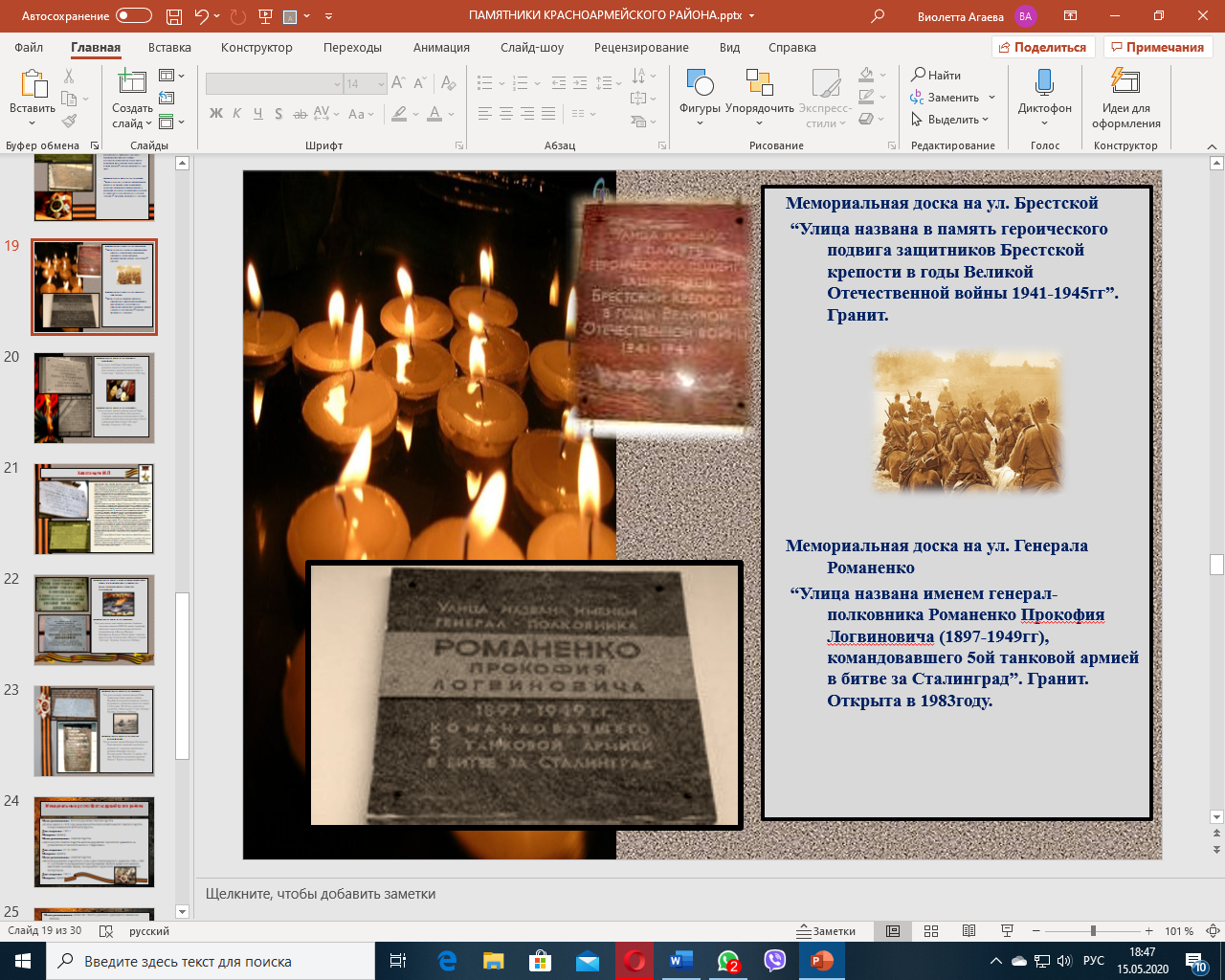Click Create slide (Создать слайд) icon
The height and width of the screenshot is (980, 1225).
131,84
